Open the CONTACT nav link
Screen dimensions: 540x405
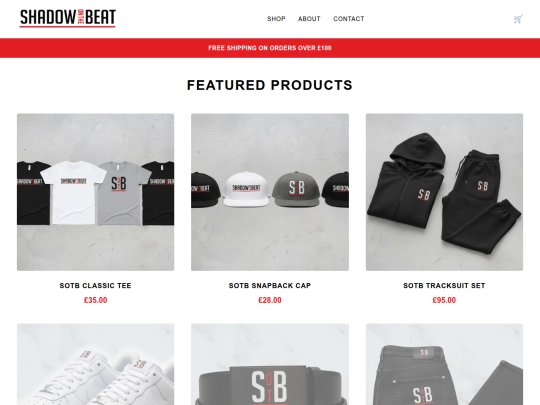click(x=349, y=19)
